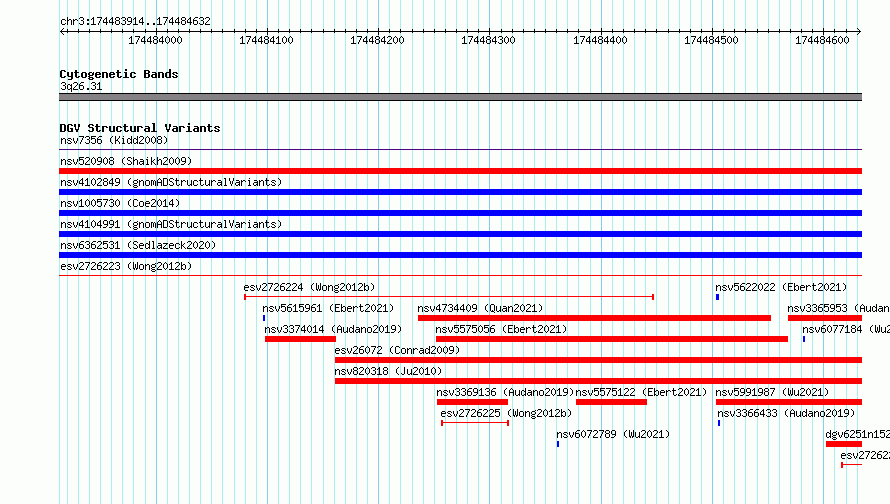Click the dgv6251n152 red bar
Screen dimensions: 890x504
pyautogui.click(x=844, y=444)
